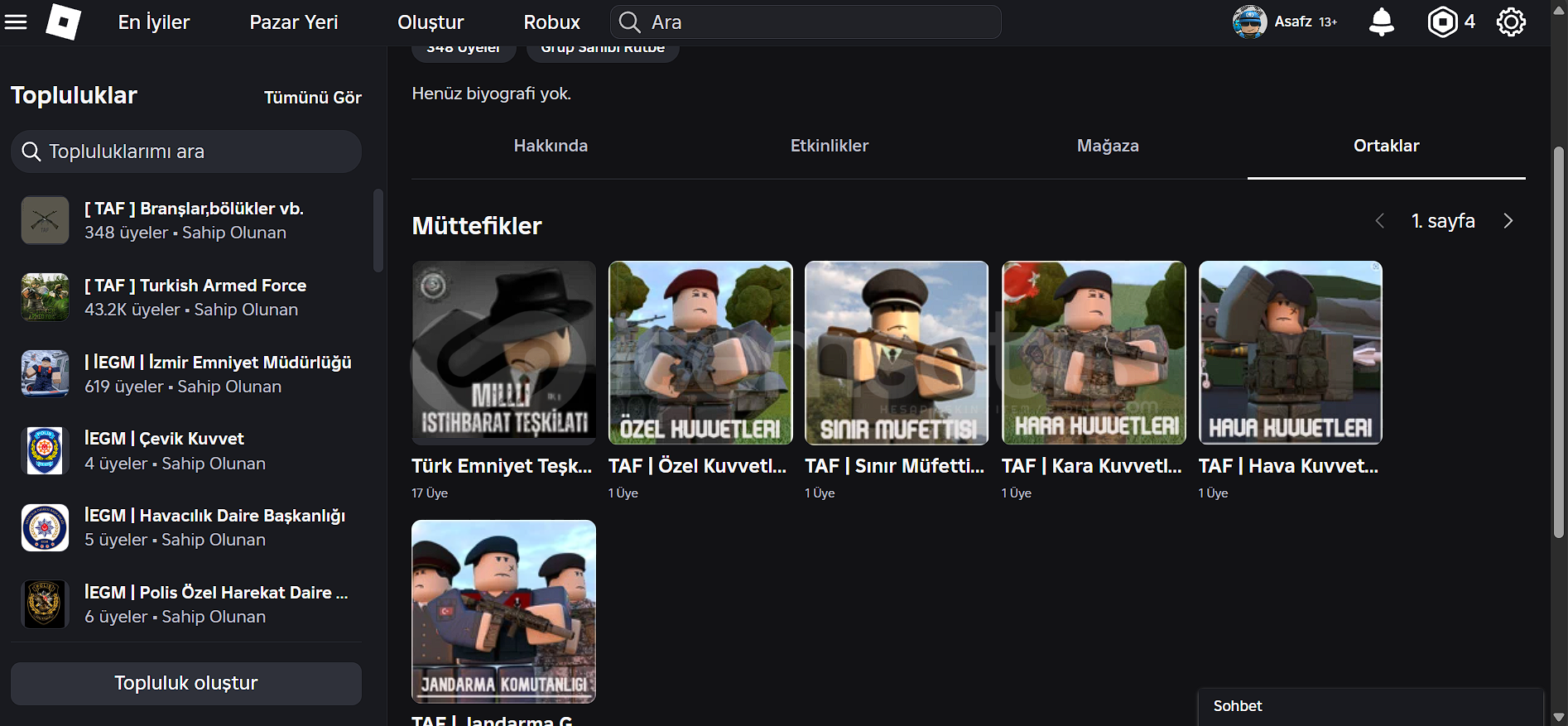Viewport: 1568px width, 726px height.
Task: Click the Topluluklar sidebar heading
Action: [x=74, y=95]
